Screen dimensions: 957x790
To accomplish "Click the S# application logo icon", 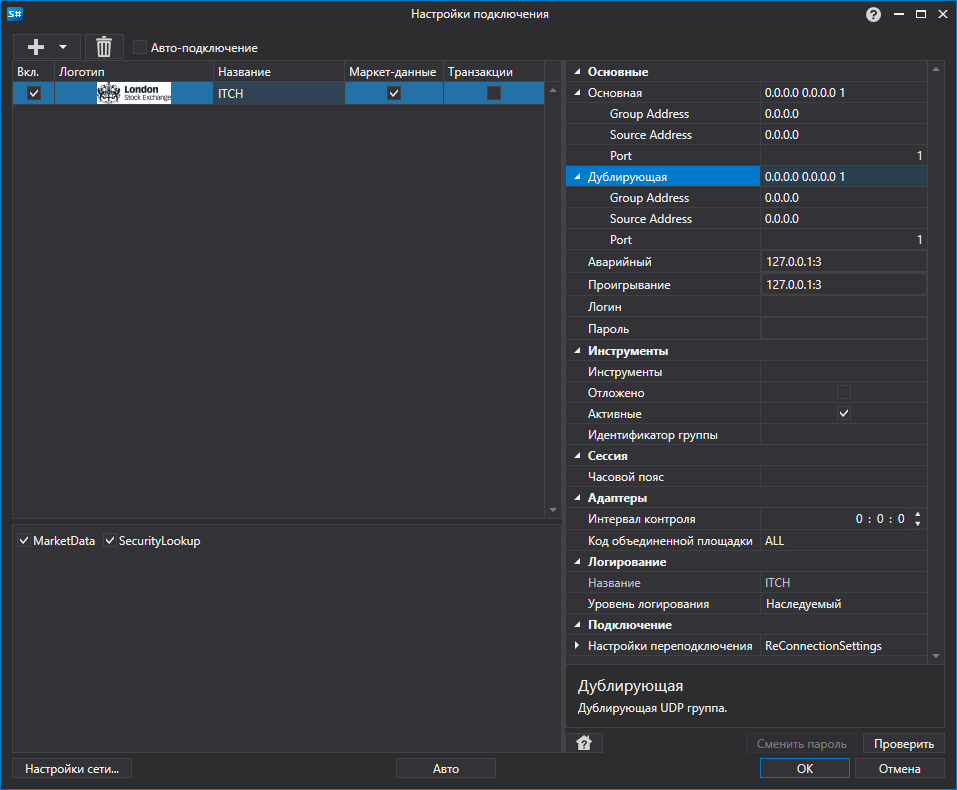I will tap(15, 14).
